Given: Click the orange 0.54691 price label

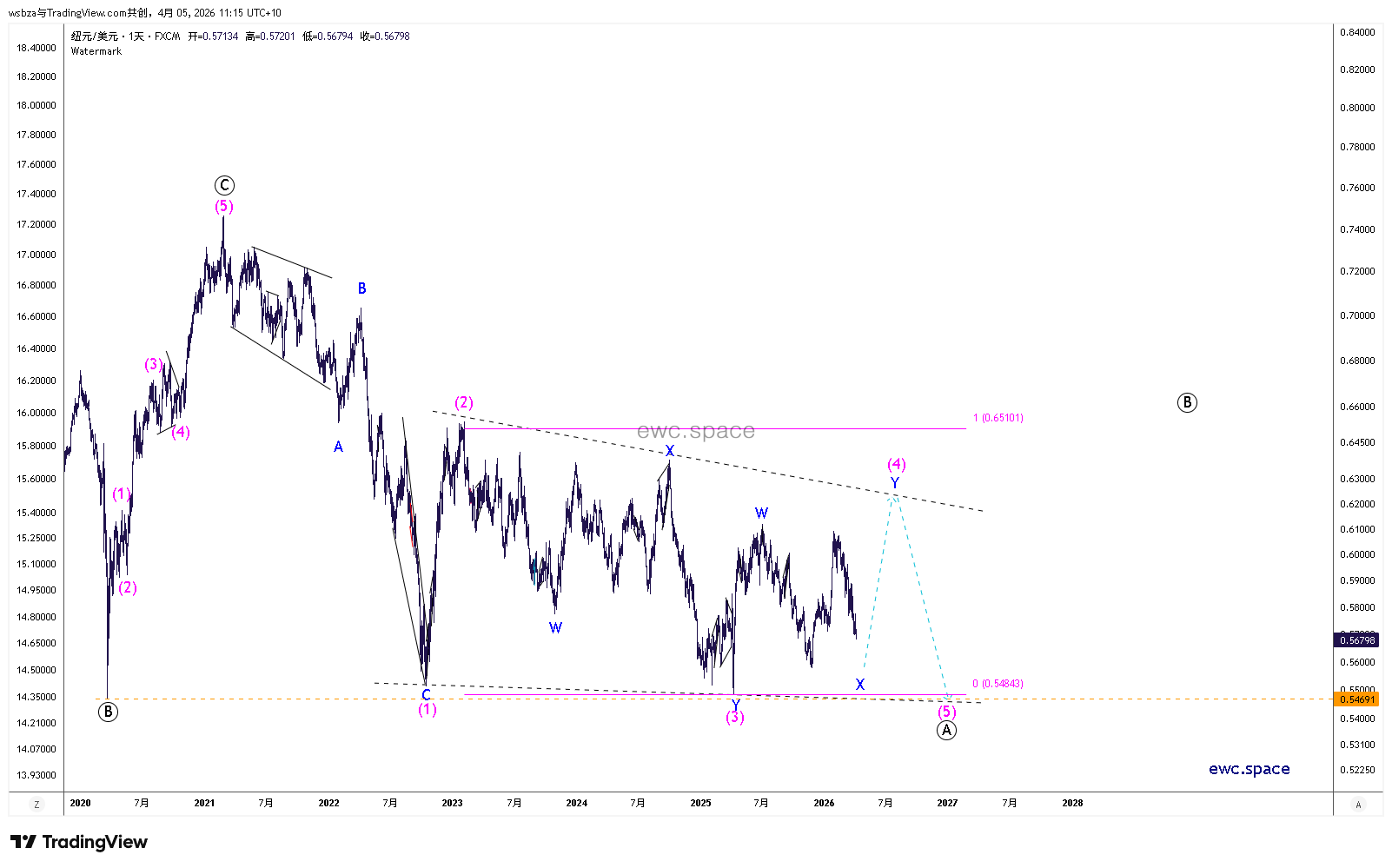Looking at the screenshot, I should pos(1356,699).
